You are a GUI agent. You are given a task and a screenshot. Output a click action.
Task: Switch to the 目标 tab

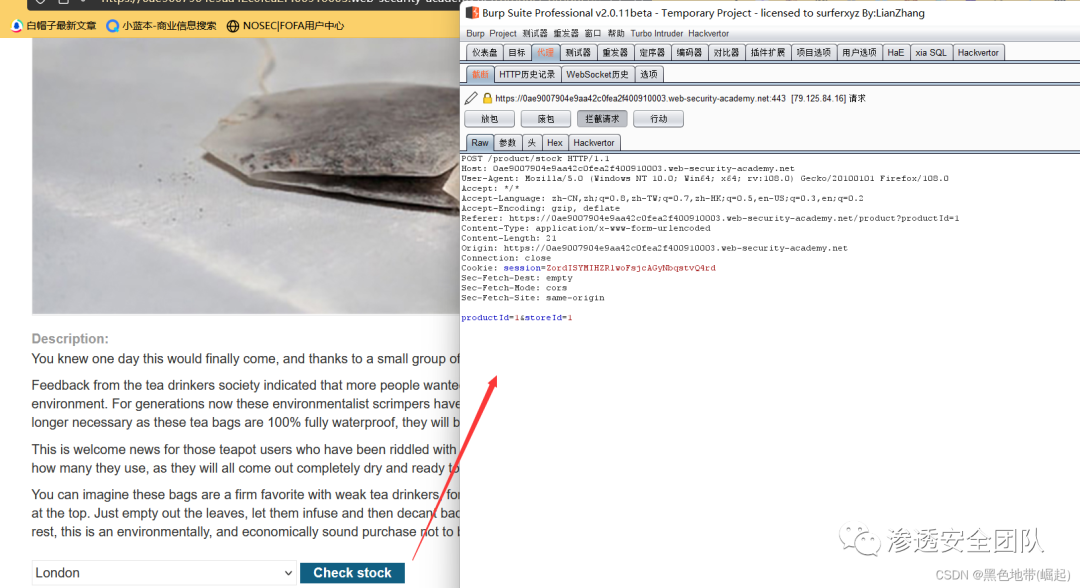(517, 52)
